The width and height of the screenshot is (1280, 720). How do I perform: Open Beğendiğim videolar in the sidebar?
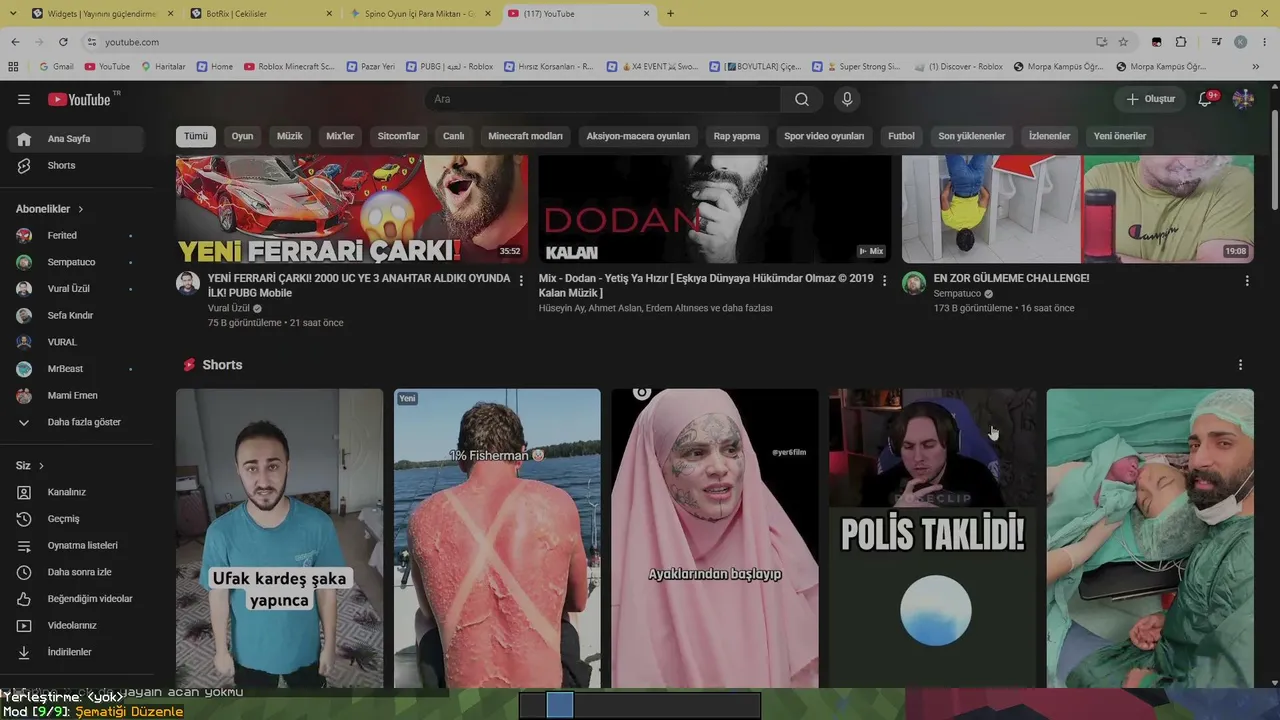click(x=76, y=599)
